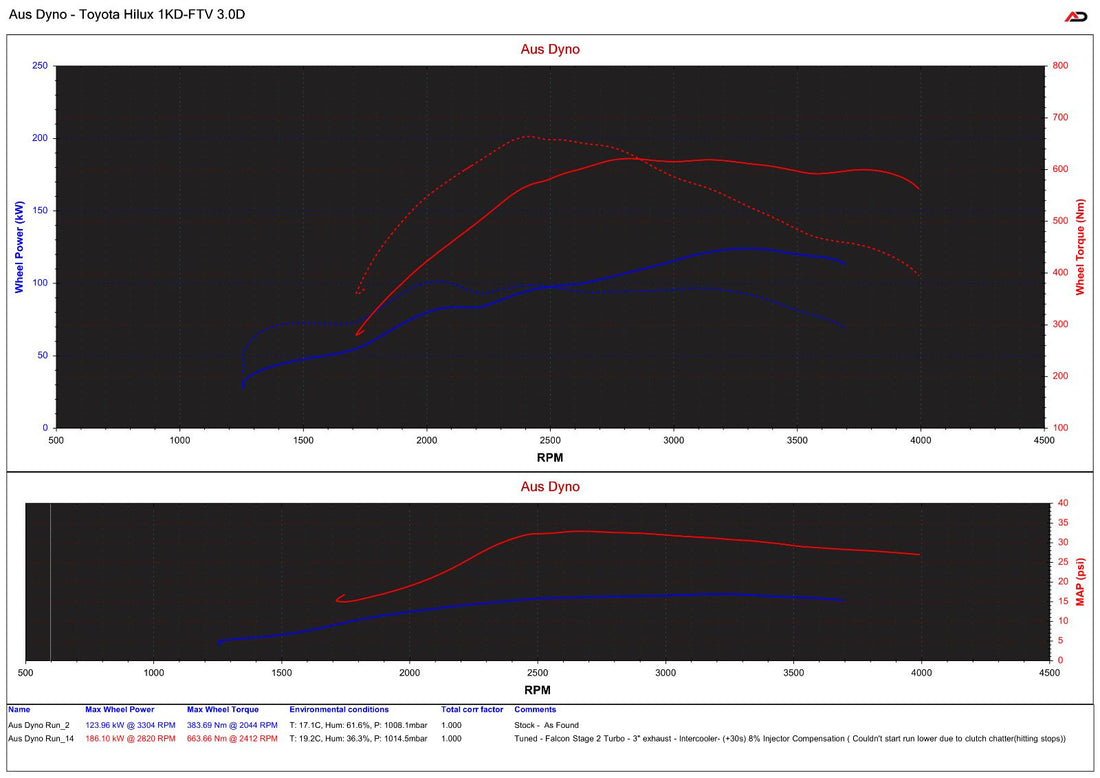Sort by the 'Name' column header
This screenshot has height=778, width=1100.
coord(19,710)
